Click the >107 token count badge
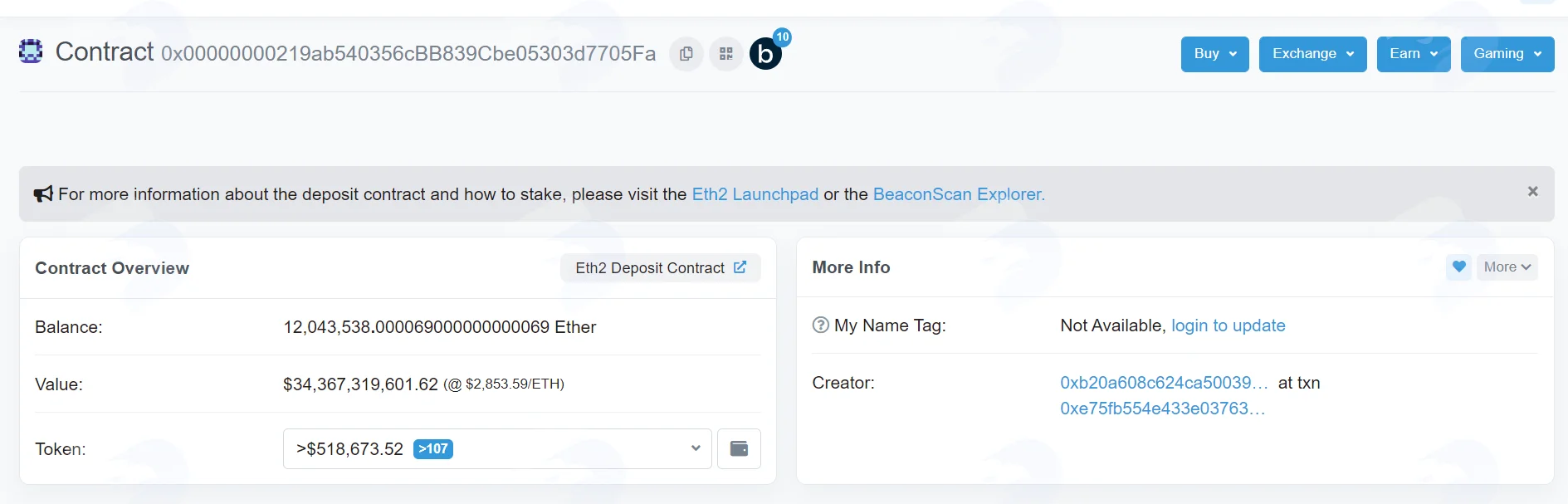1568x504 pixels. click(433, 449)
